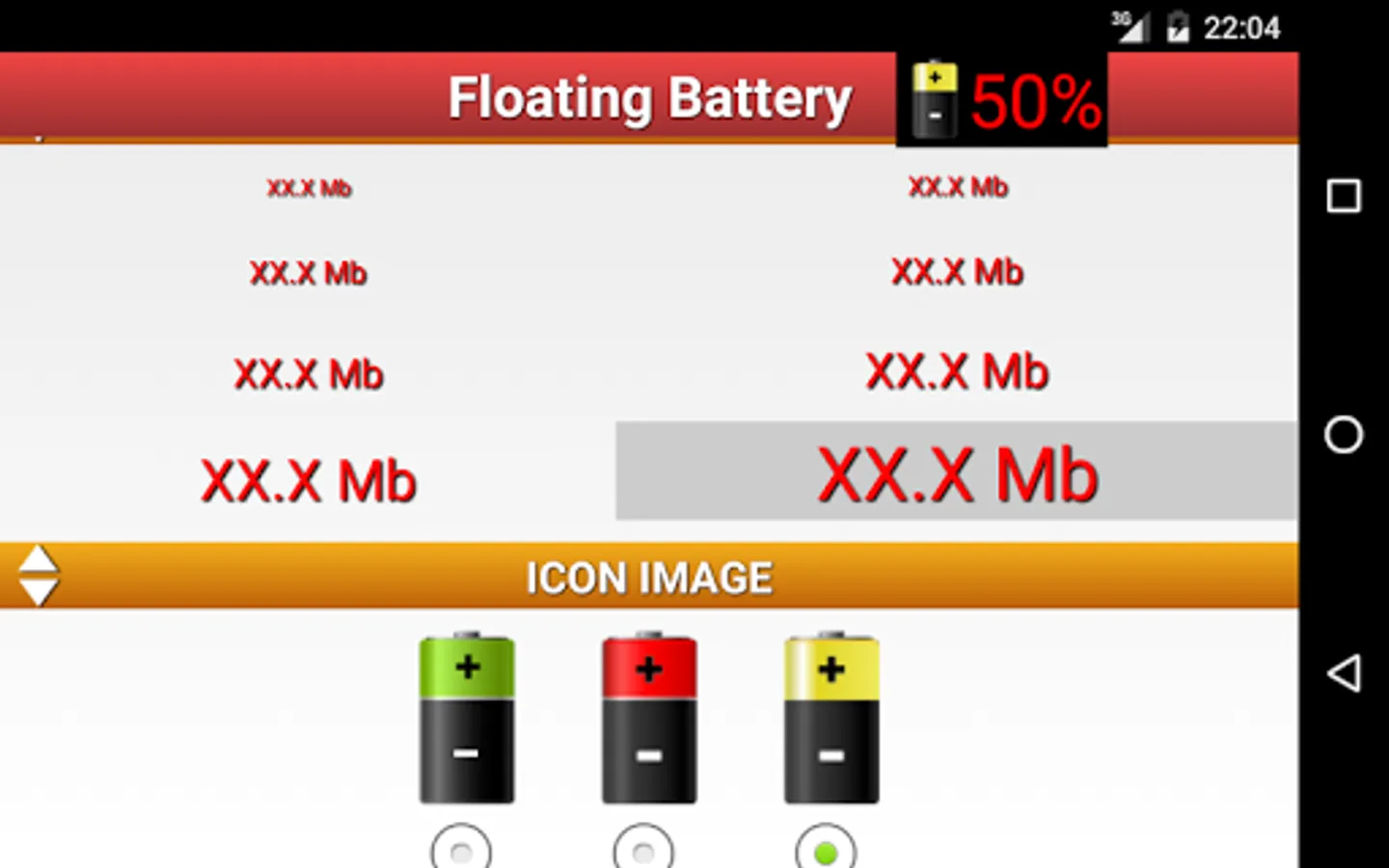This screenshot has width=1389, height=868.
Task: Click the selected radio under yellow battery
Action: pyautogui.click(x=826, y=847)
